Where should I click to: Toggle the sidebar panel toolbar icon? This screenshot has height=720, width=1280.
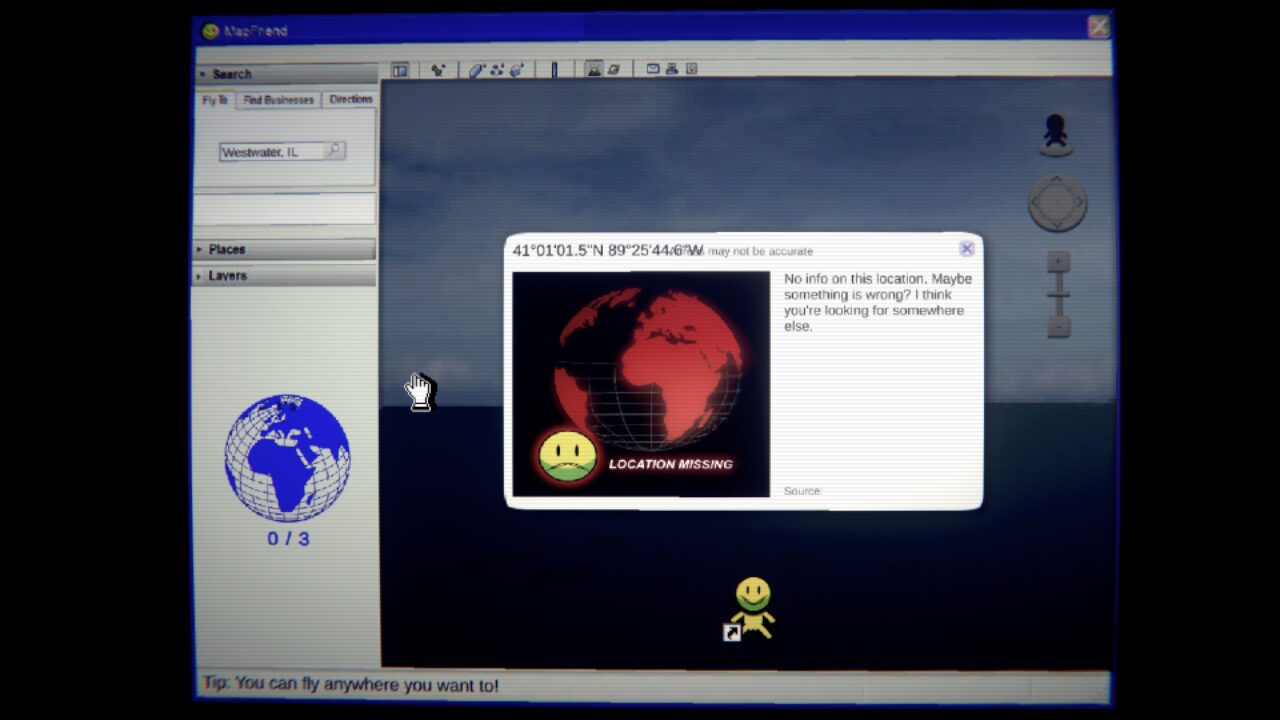[400, 70]
